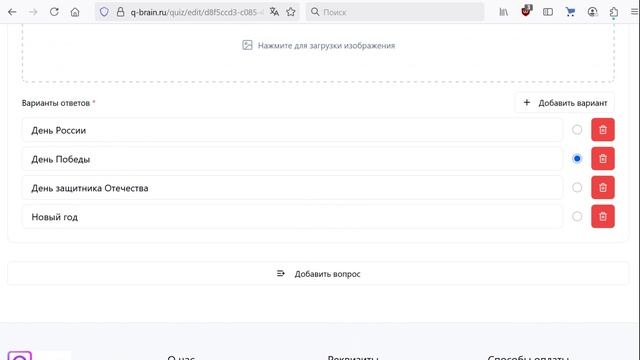Open tracking protection shield info
640x360 pixels.
(104, 12)
